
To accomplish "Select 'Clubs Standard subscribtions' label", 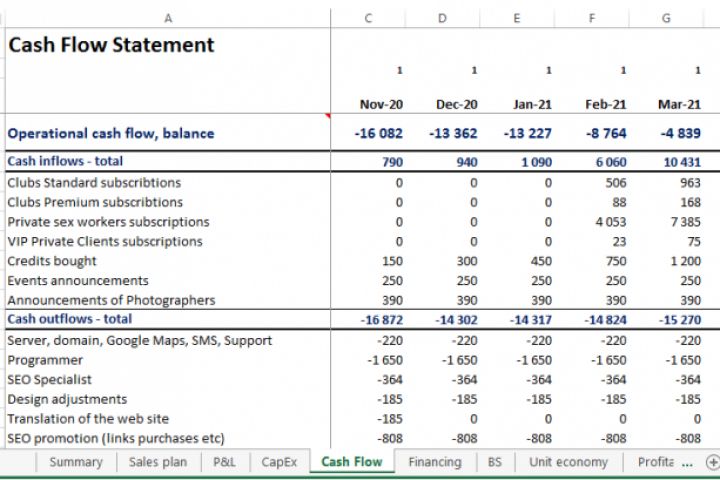I will click(94, 183).
